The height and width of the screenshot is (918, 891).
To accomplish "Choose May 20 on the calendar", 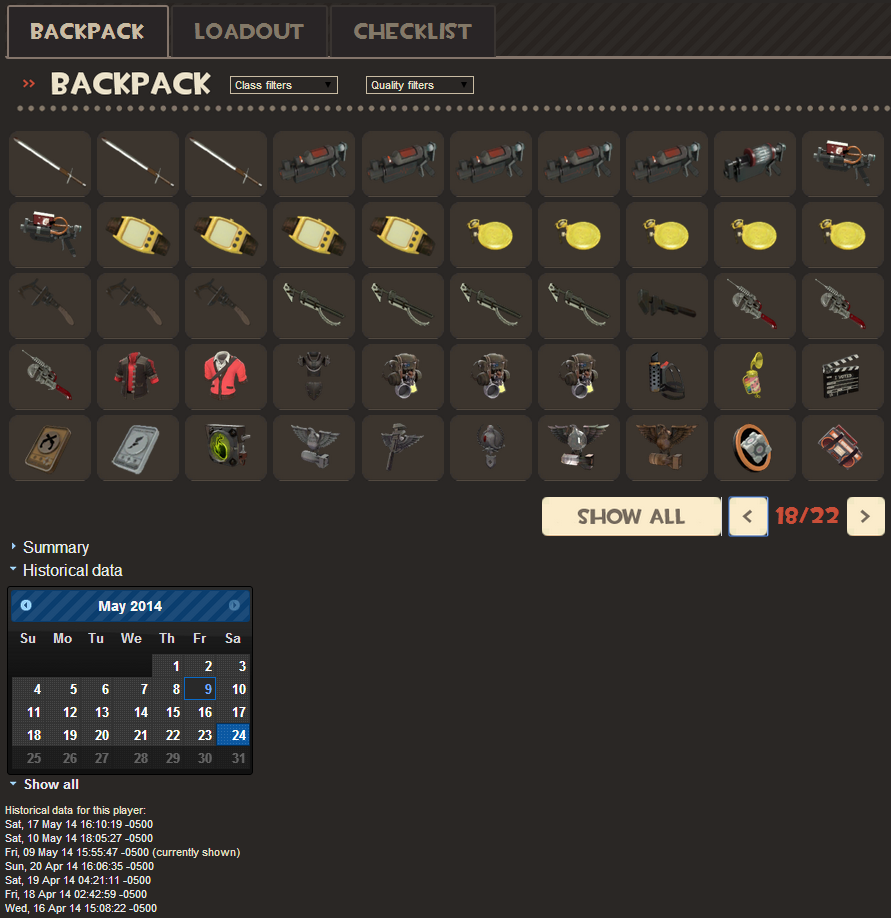I will tap(97, 735).
